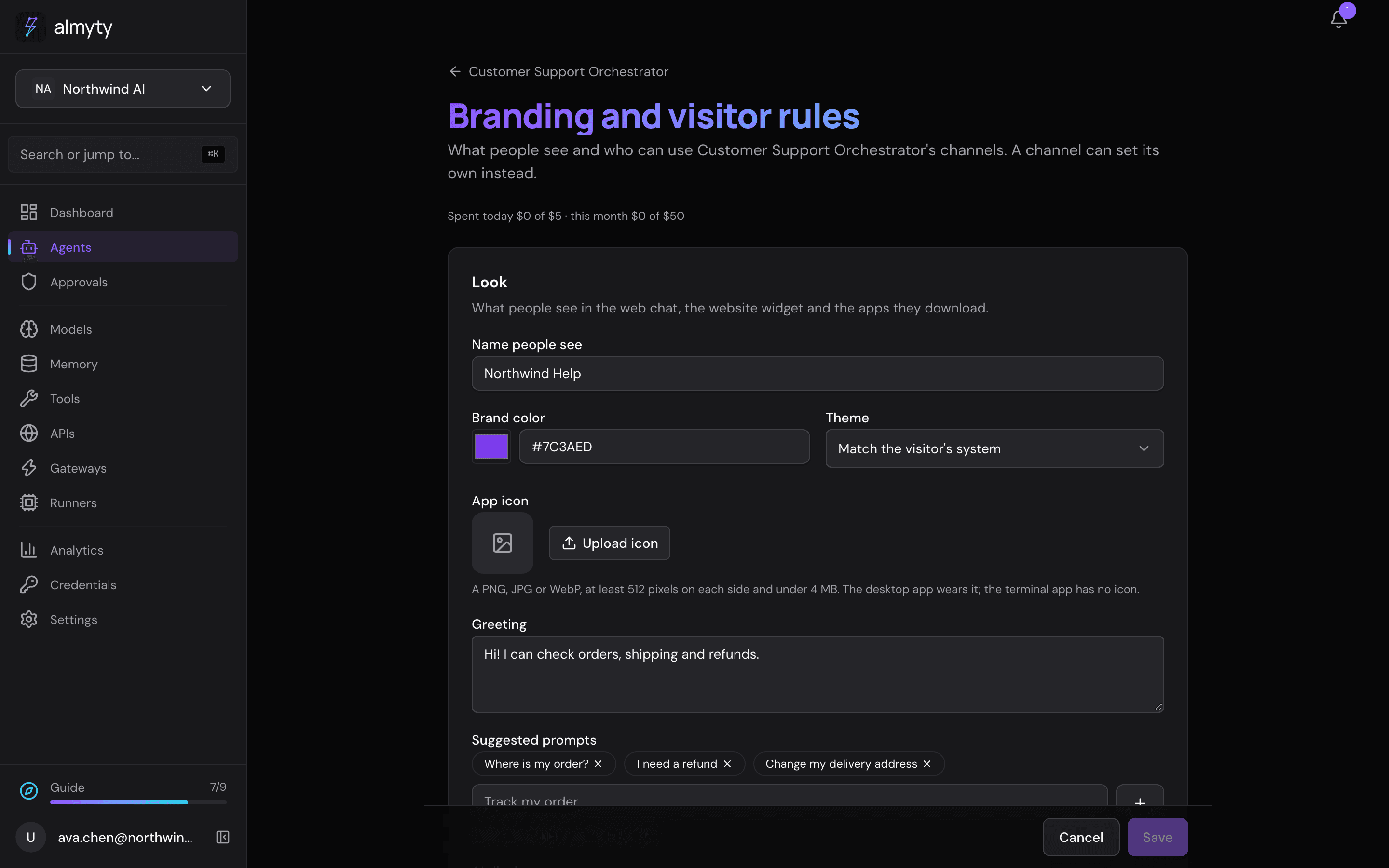
Task: Click the almyty lightning logo icon
Action: tap(30, 27)
